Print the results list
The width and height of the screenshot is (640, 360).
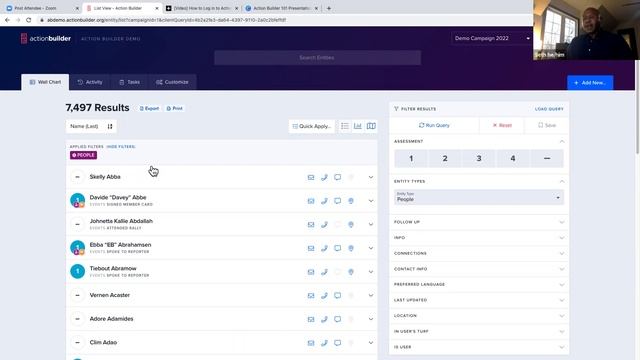175,109
